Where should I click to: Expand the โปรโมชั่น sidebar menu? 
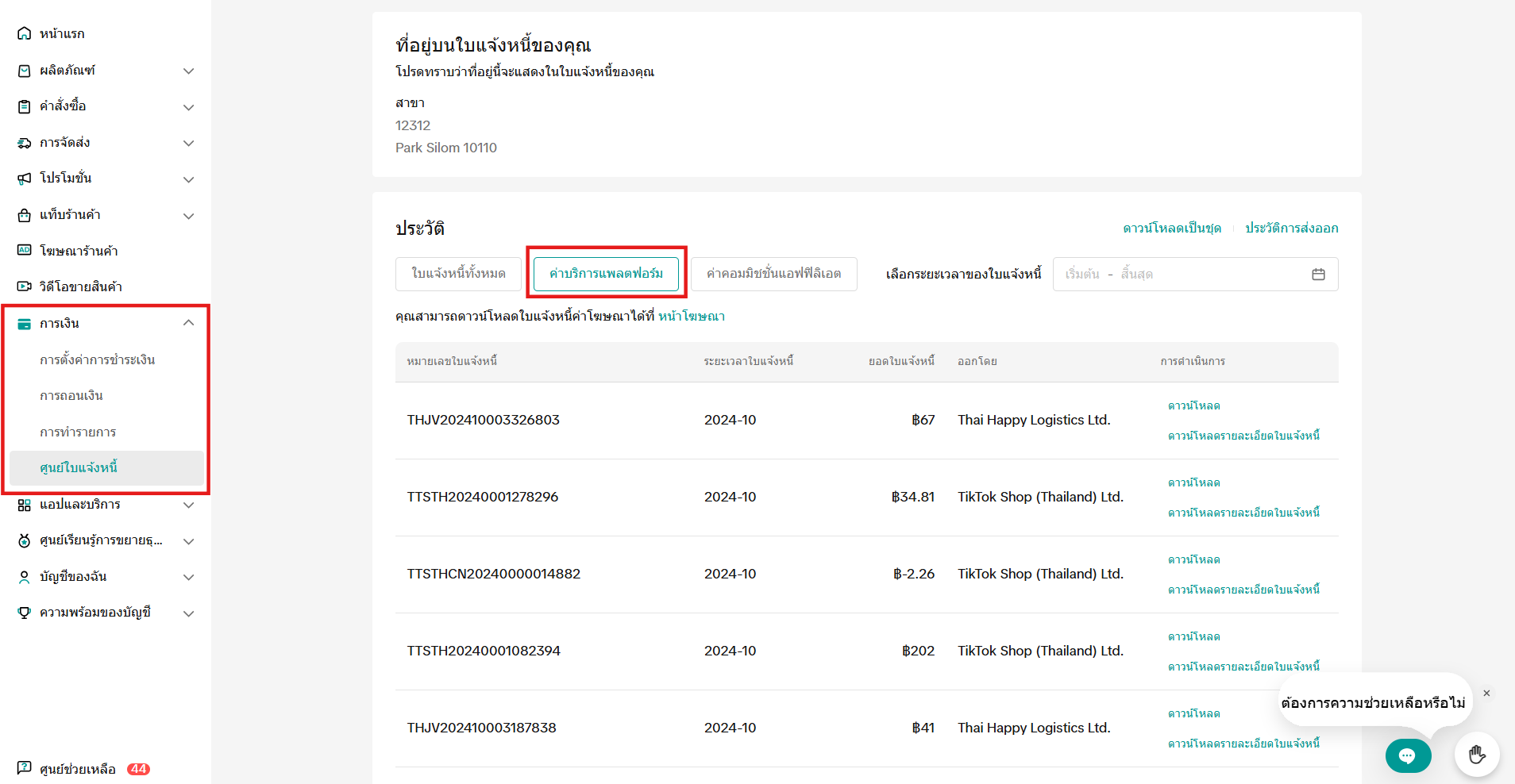(188, 179)
